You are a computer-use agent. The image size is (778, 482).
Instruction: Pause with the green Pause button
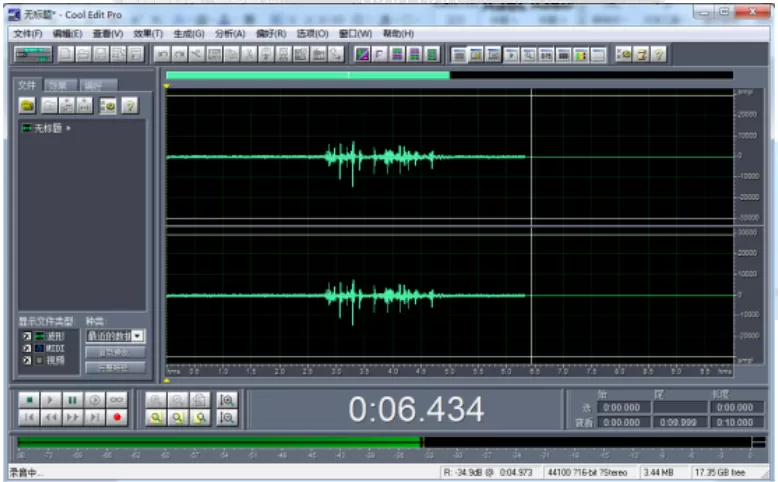tap(72, 400)
